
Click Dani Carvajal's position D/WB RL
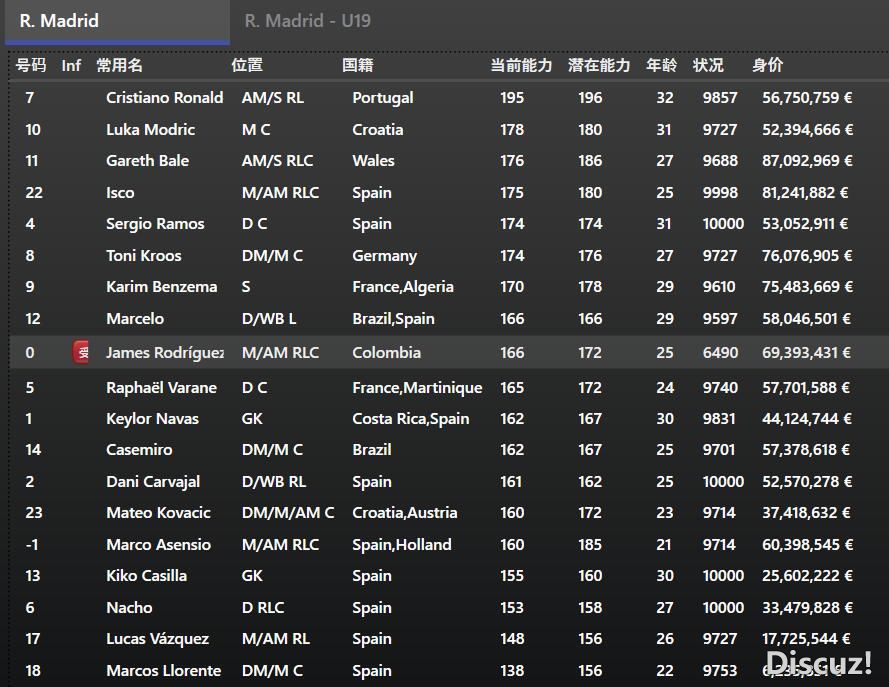click(x=274, y=482)
